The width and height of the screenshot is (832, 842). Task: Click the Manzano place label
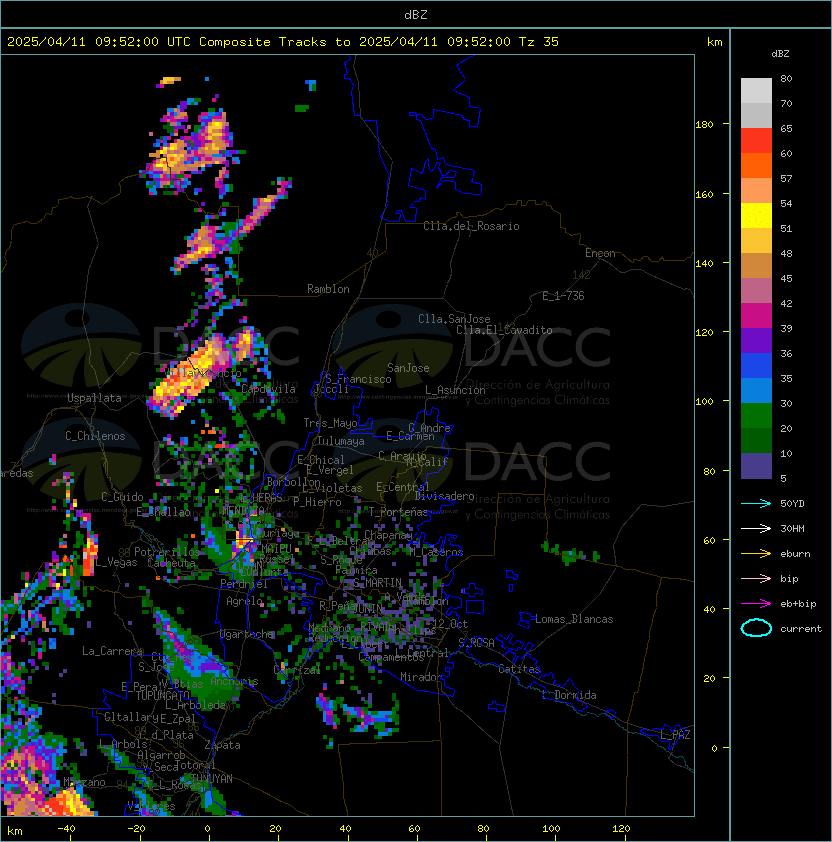[x=84, y=782]
